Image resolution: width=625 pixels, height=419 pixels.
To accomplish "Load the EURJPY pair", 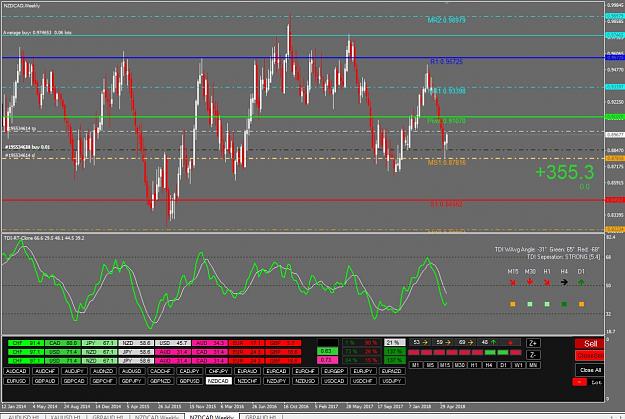I will point(363,371).
